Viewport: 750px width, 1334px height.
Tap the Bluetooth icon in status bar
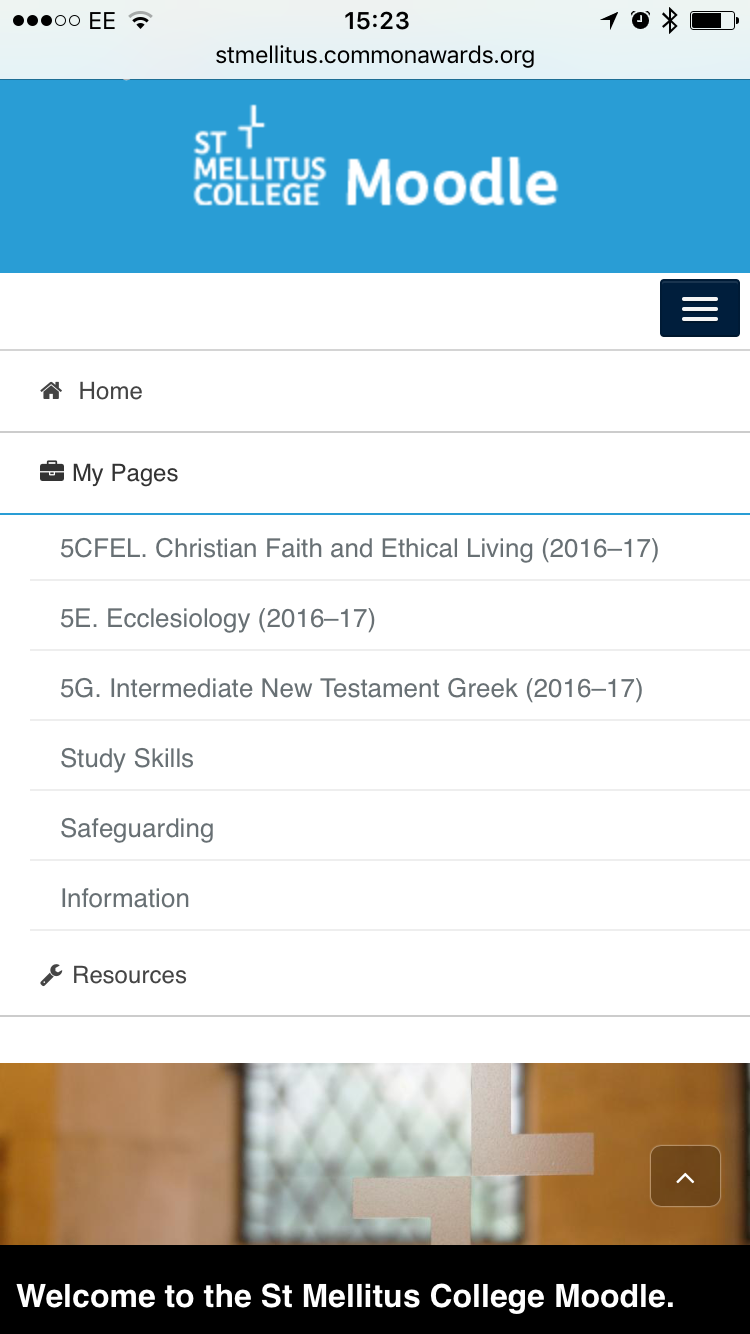[670, 20]
